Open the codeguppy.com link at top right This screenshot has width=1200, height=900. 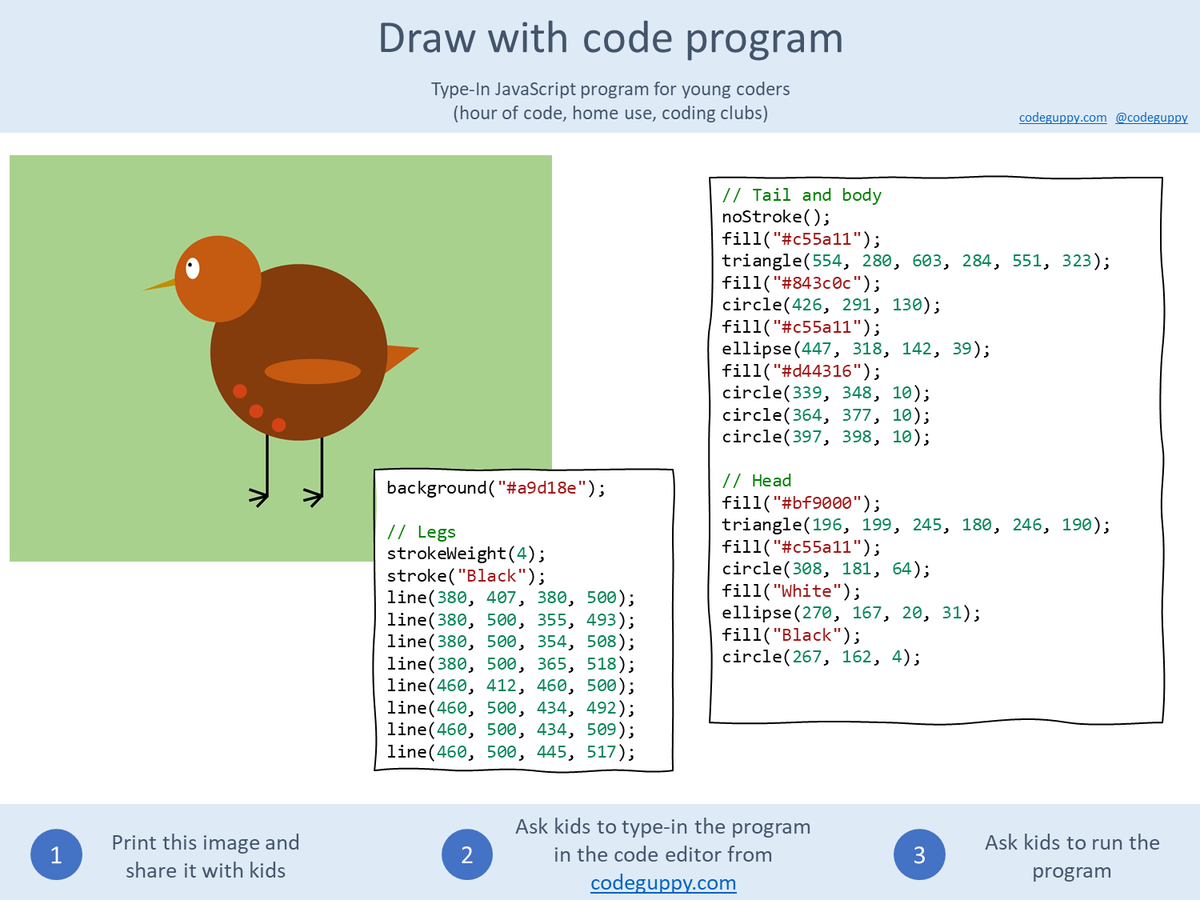[1062, 117]
